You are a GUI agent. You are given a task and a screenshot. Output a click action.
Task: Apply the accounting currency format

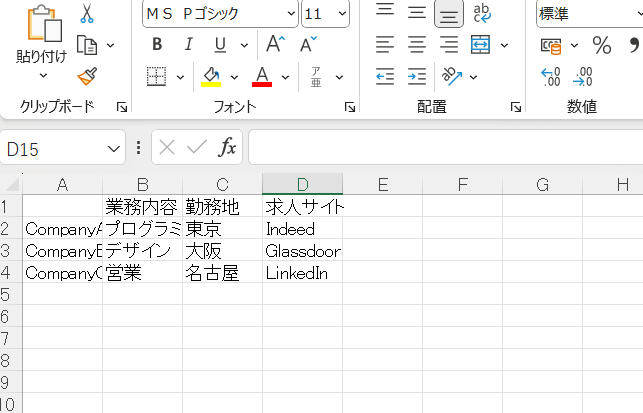coord(551,45)
